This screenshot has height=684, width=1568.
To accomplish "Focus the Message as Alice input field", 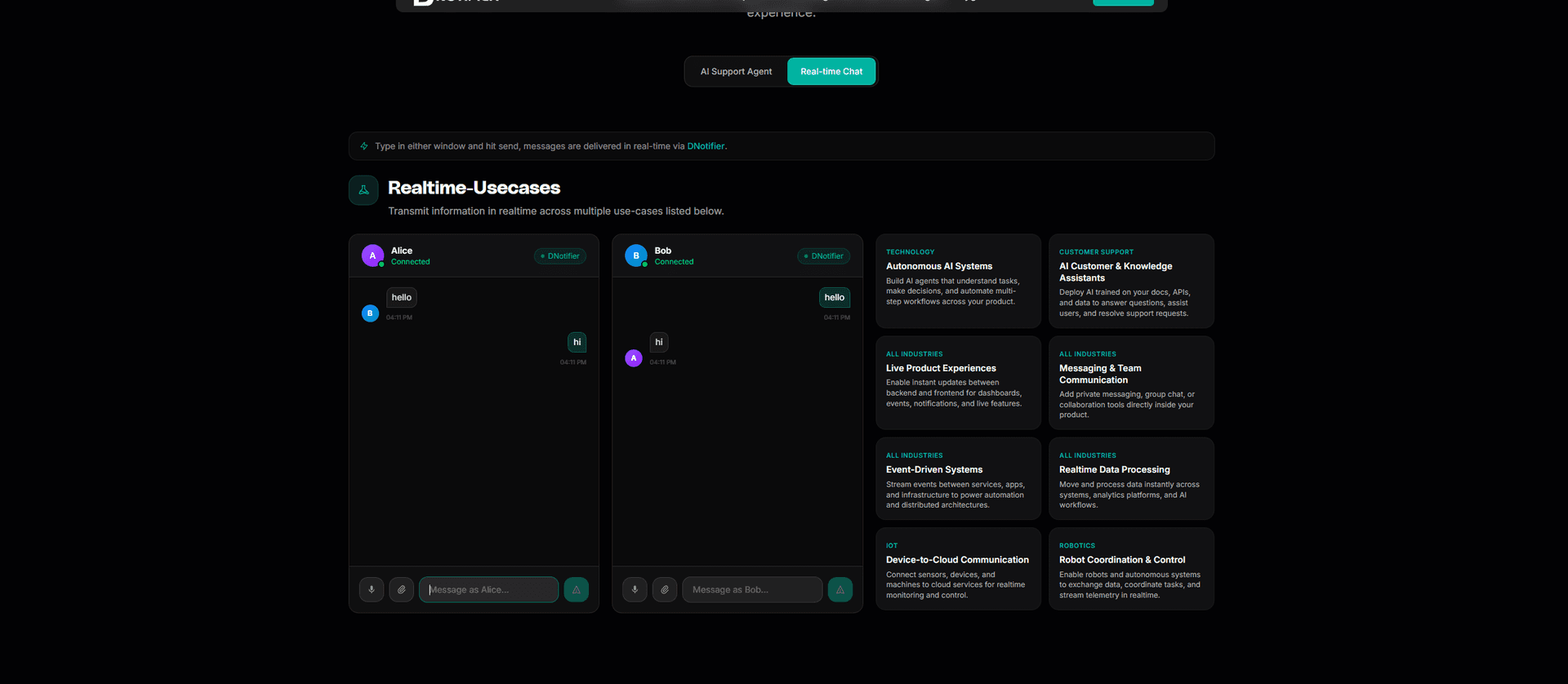I will (x=488, y=589).
